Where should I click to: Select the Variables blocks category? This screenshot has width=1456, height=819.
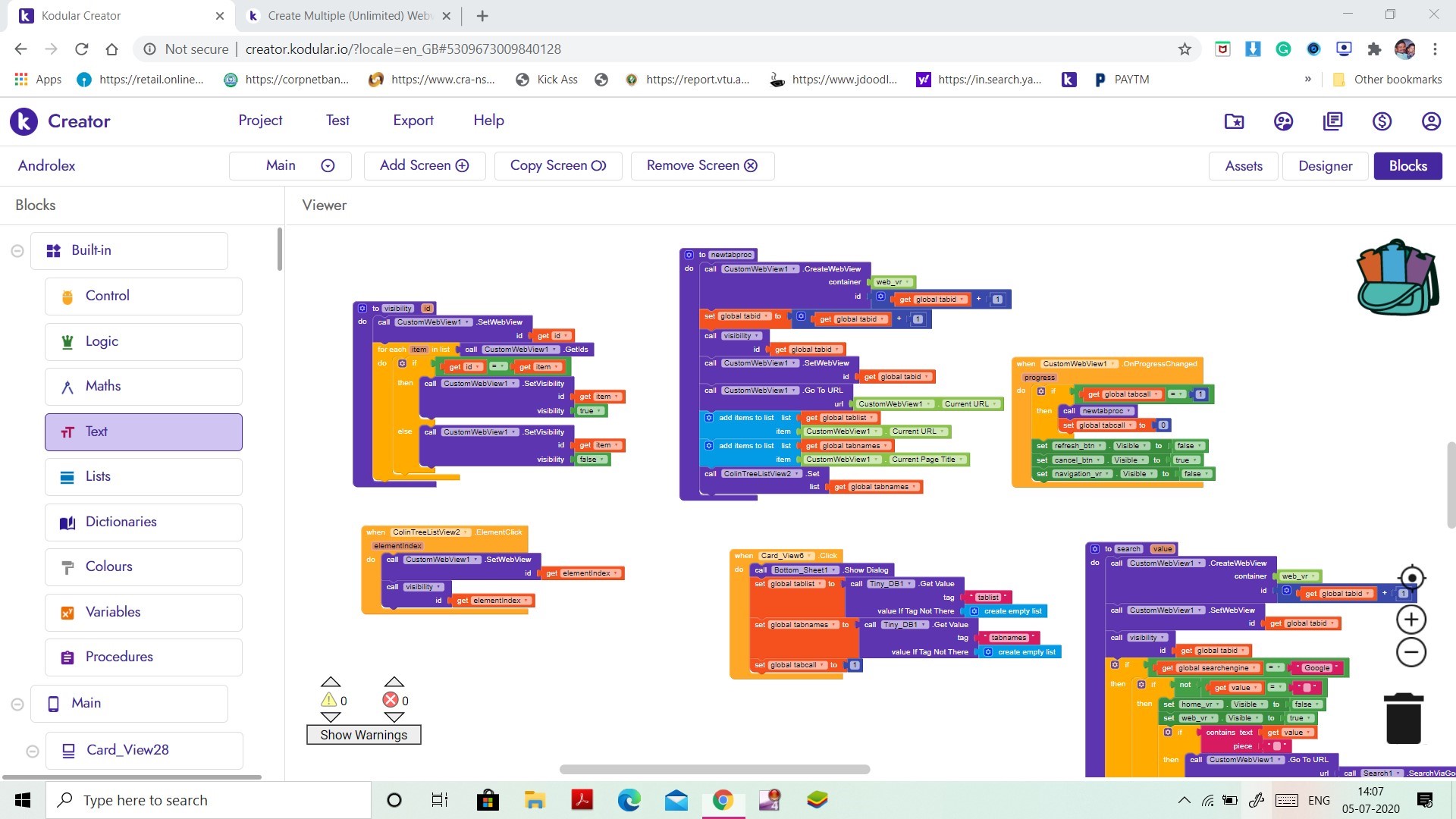[143, 613]
